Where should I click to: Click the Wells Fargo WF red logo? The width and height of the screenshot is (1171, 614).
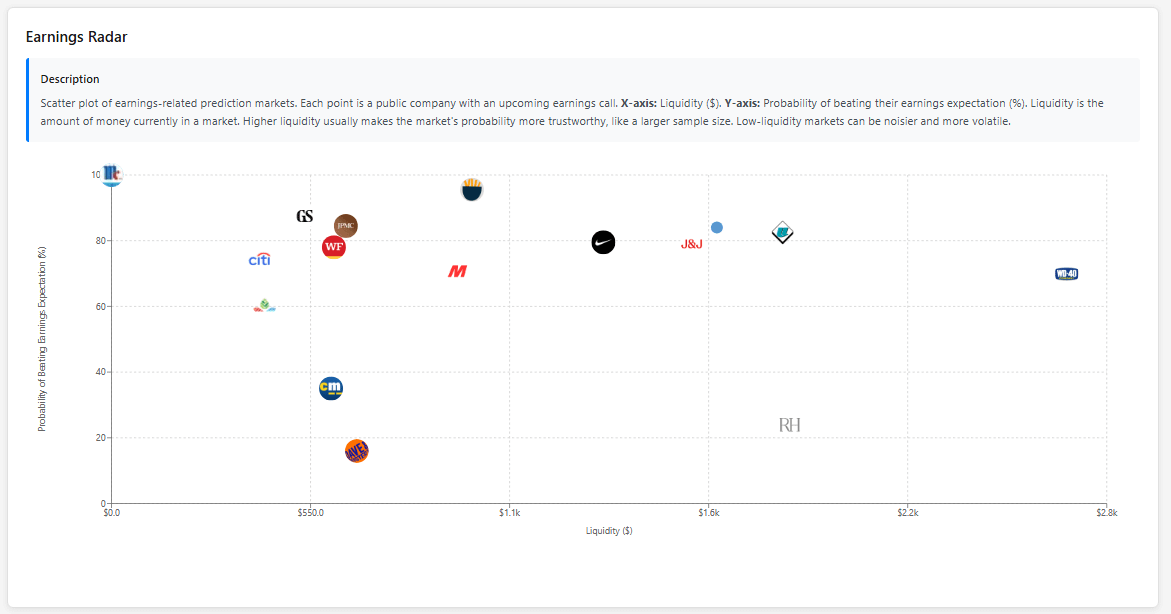(334, 247)
